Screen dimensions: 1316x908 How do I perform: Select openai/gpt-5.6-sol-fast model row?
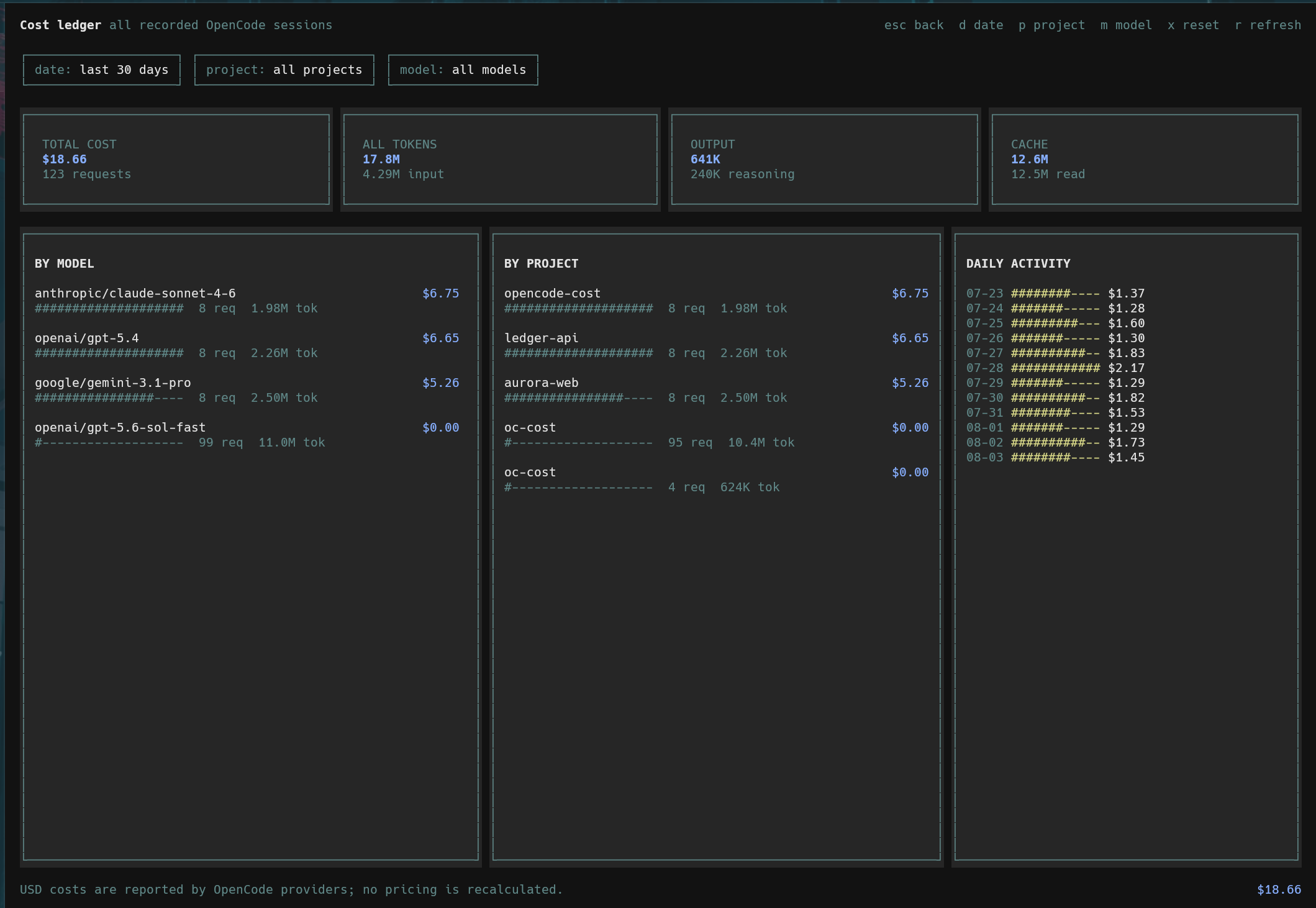coord(247,435)
